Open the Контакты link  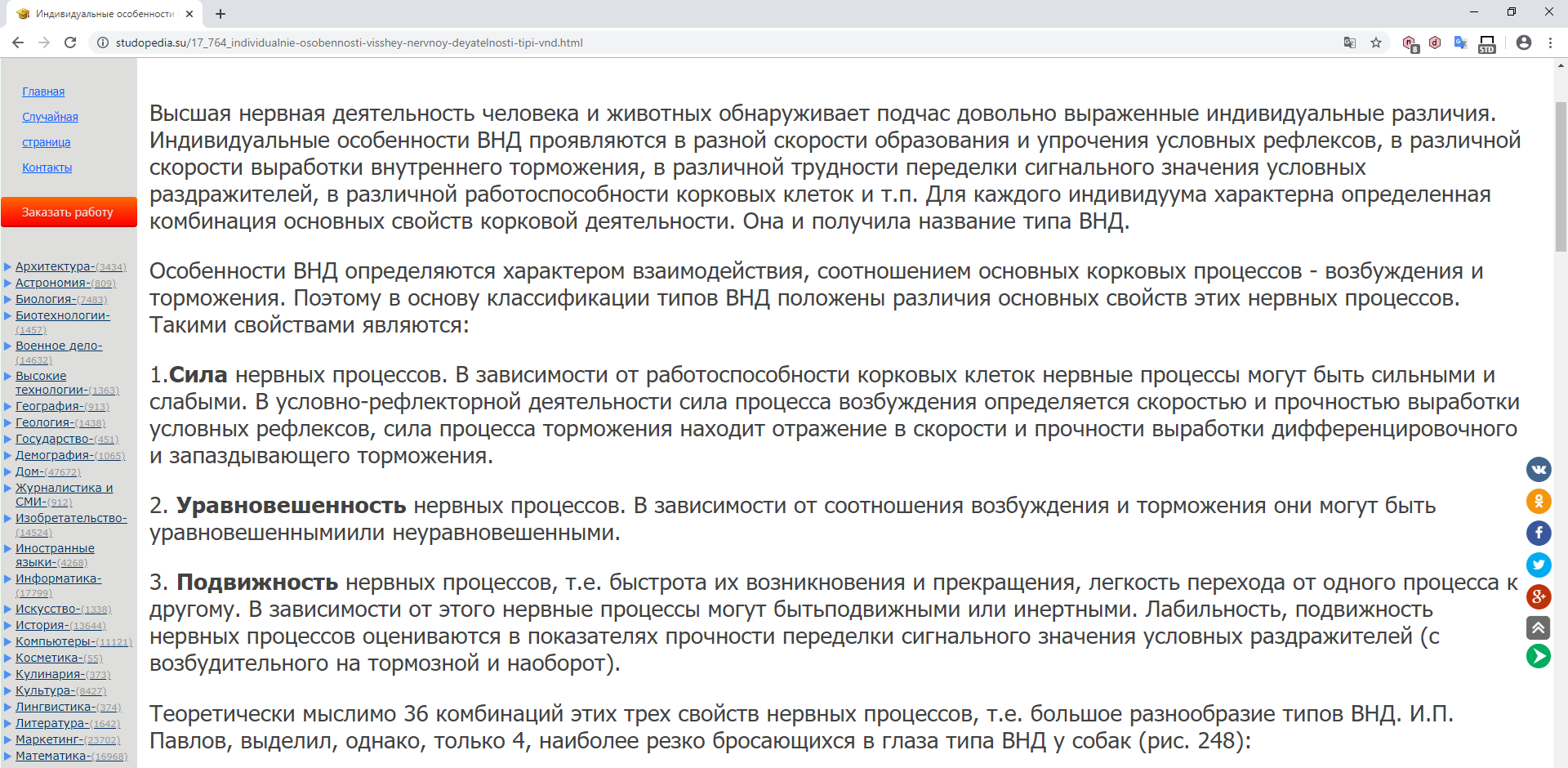click(47, 167)
